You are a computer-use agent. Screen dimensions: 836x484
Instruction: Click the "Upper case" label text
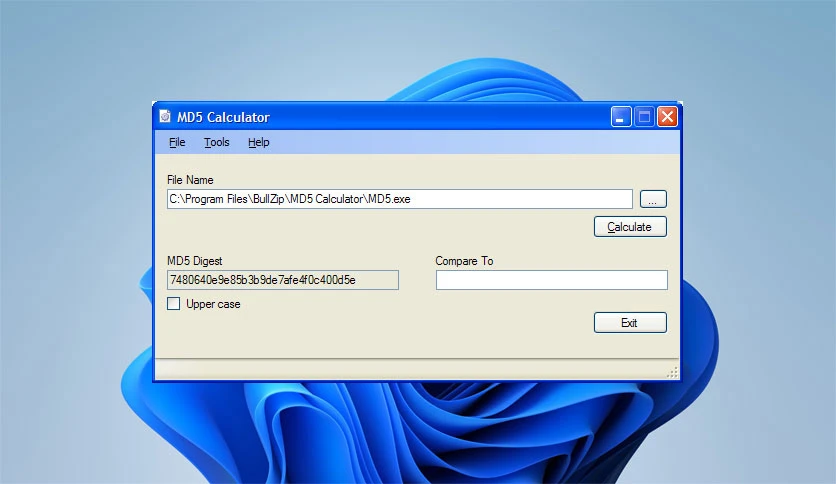tap(213, 304)
